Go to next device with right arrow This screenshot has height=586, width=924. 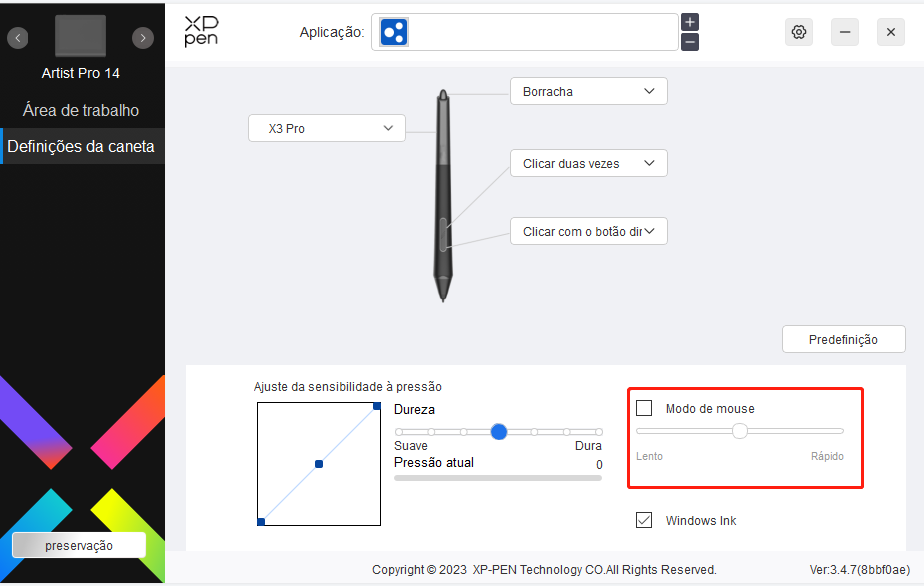143,38
